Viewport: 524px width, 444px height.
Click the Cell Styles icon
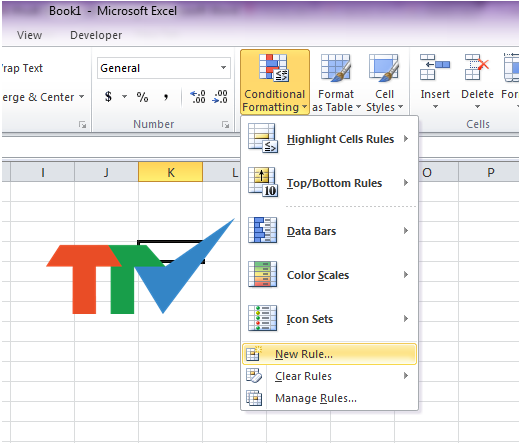(384, 68)
